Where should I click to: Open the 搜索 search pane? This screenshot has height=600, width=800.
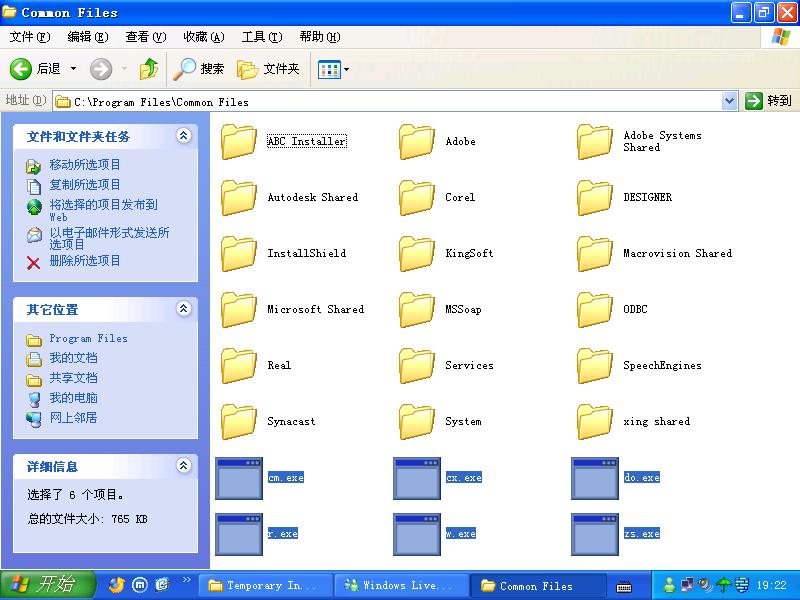coord(198,69)
